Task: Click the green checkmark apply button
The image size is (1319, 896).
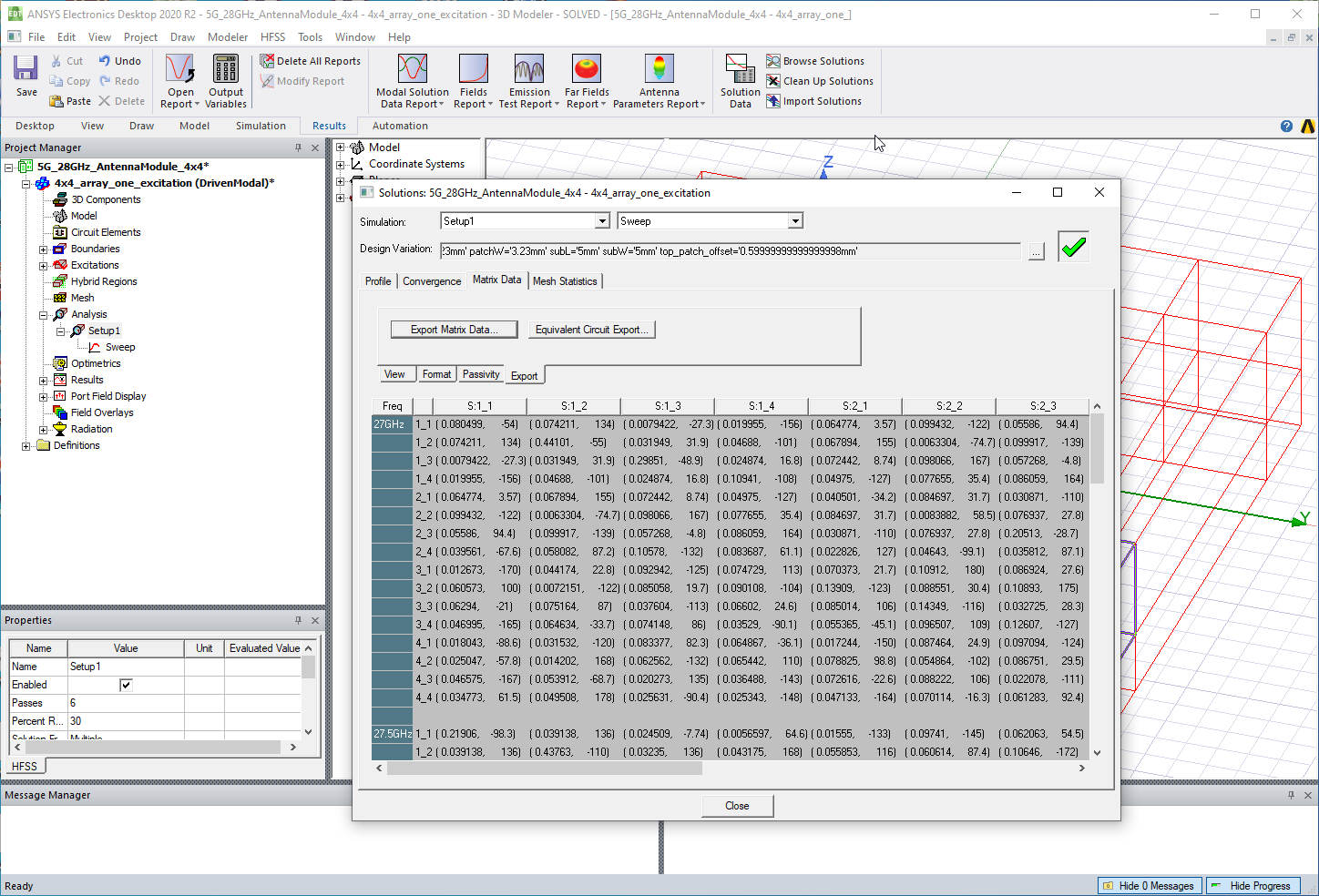Action: tap(1074, 247)
